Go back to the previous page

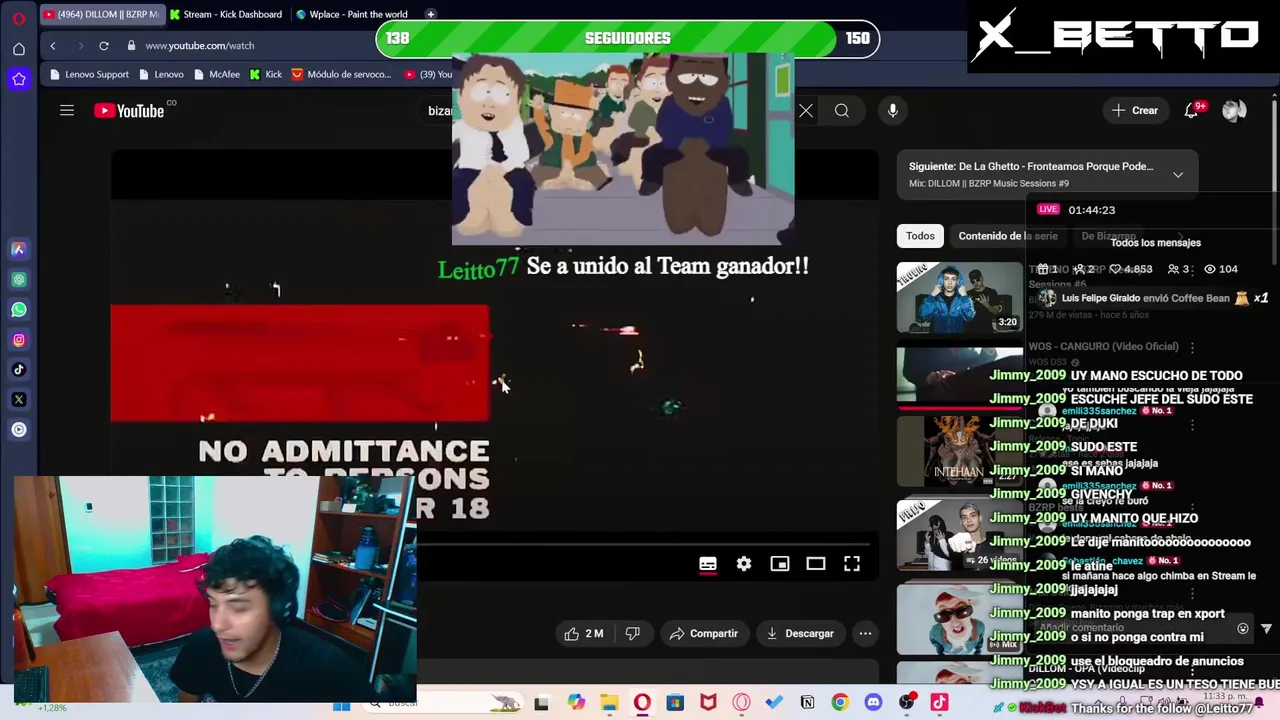coord(53,45)
